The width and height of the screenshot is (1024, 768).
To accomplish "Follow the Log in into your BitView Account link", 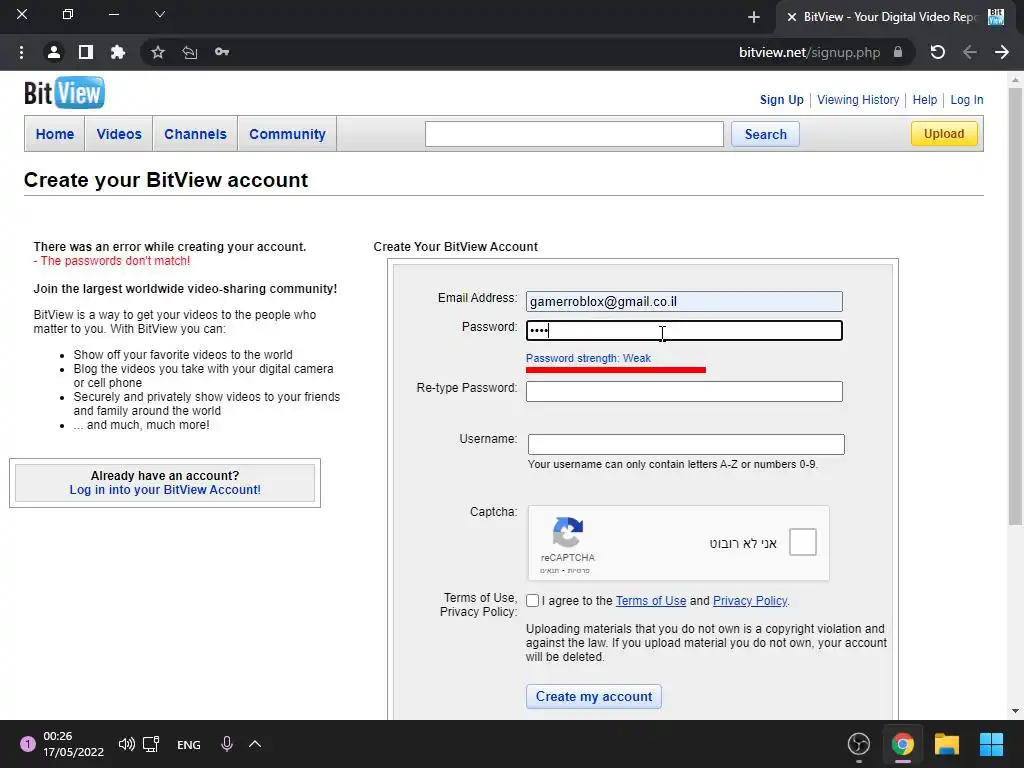I will (165, 490).
